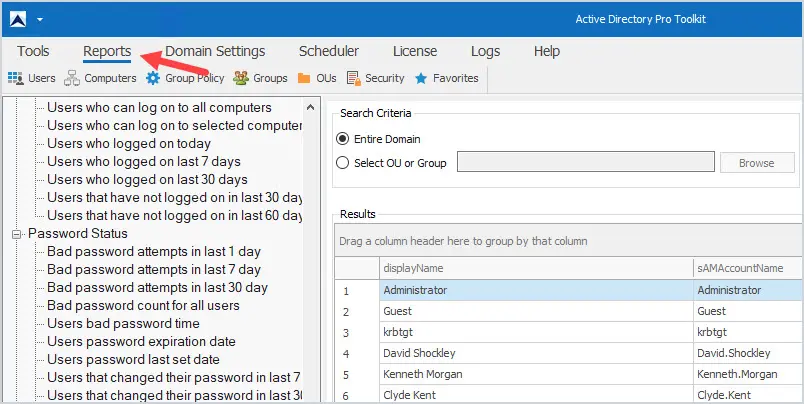The width and height of the screenshot is (804, 404).
Task: Collapse the Password Status tree node
Action: (x=17, y=234)
